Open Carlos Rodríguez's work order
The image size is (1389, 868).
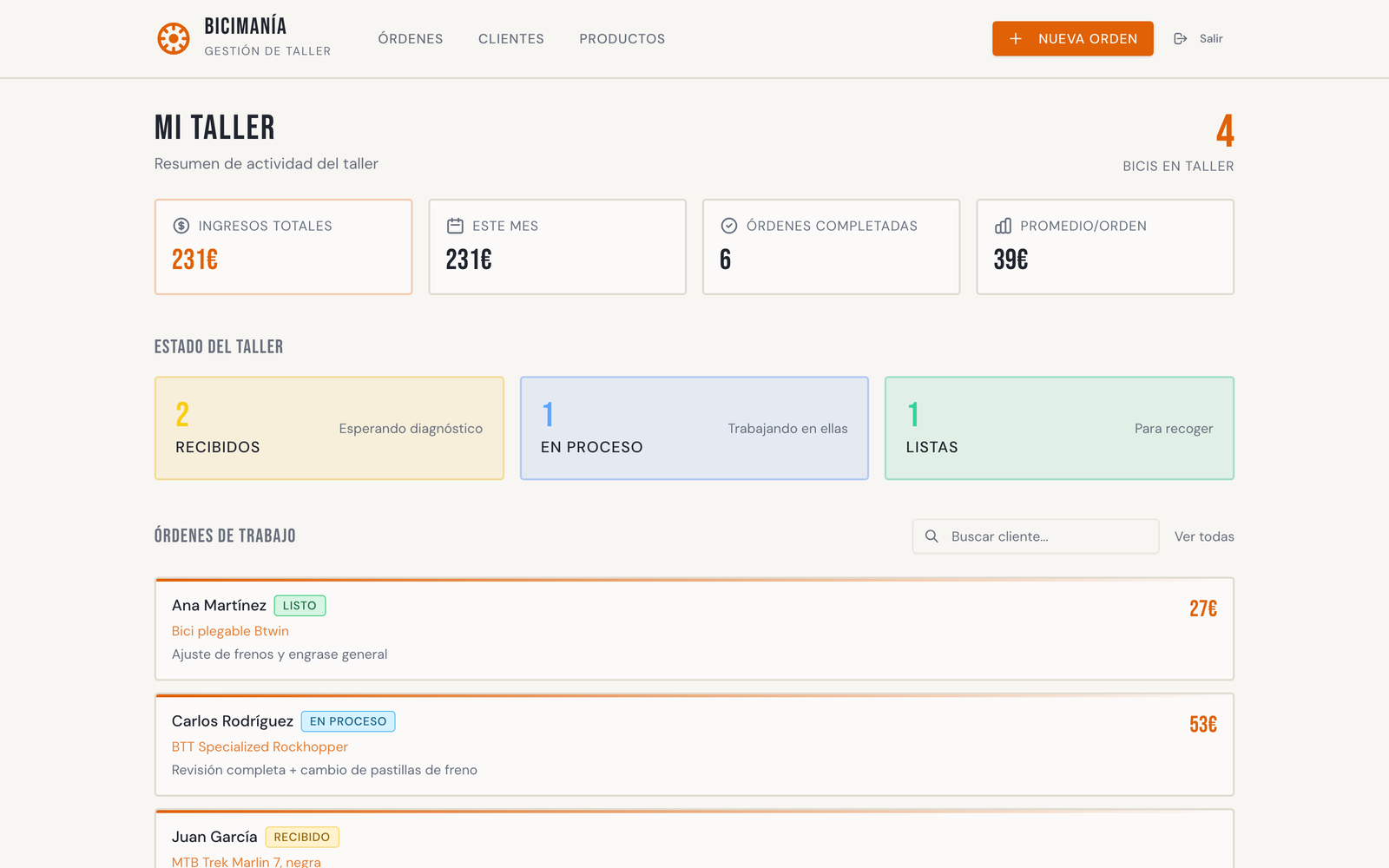point(694,745)
